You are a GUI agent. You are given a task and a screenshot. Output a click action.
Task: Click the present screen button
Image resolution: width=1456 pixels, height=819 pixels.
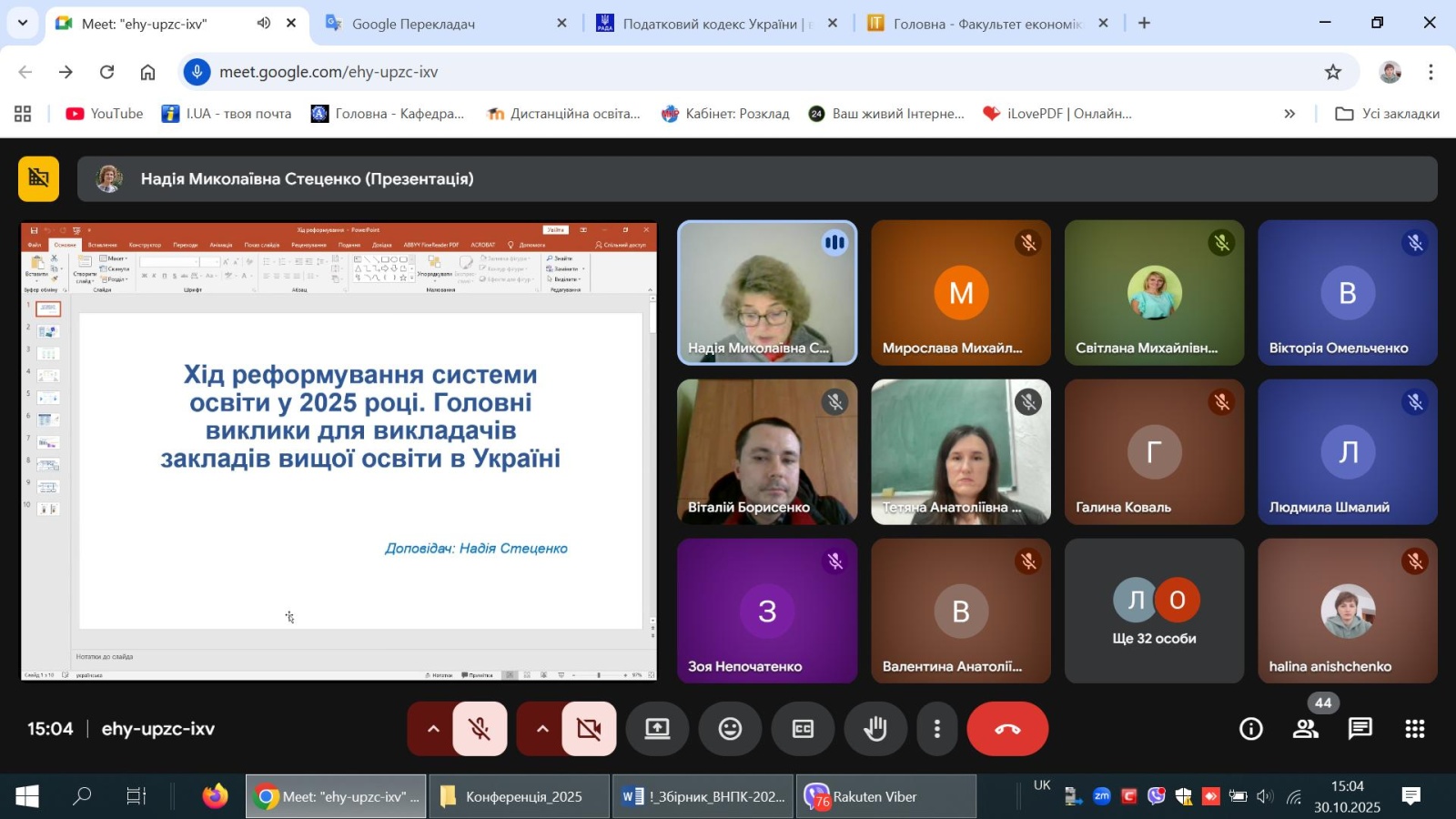[657, 729]
